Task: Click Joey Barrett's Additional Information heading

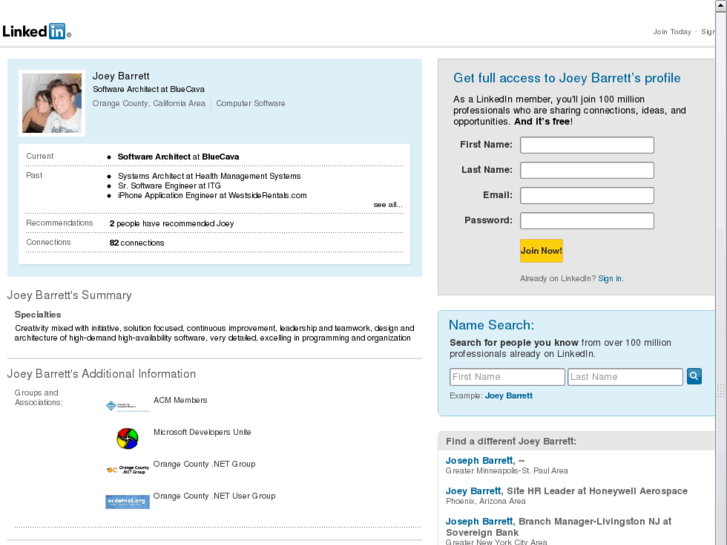Action: click(102, 374)
